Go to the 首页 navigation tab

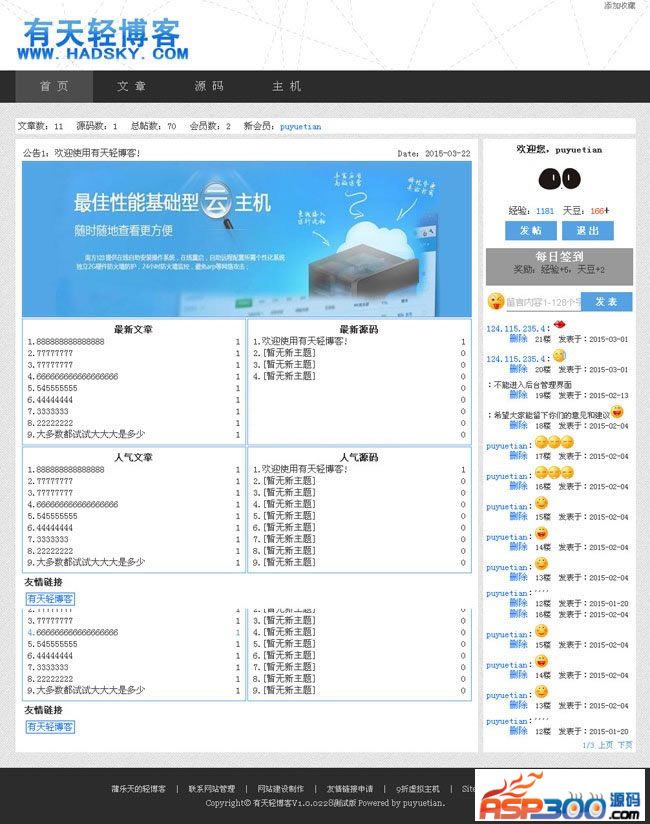[x=54, y=86]
